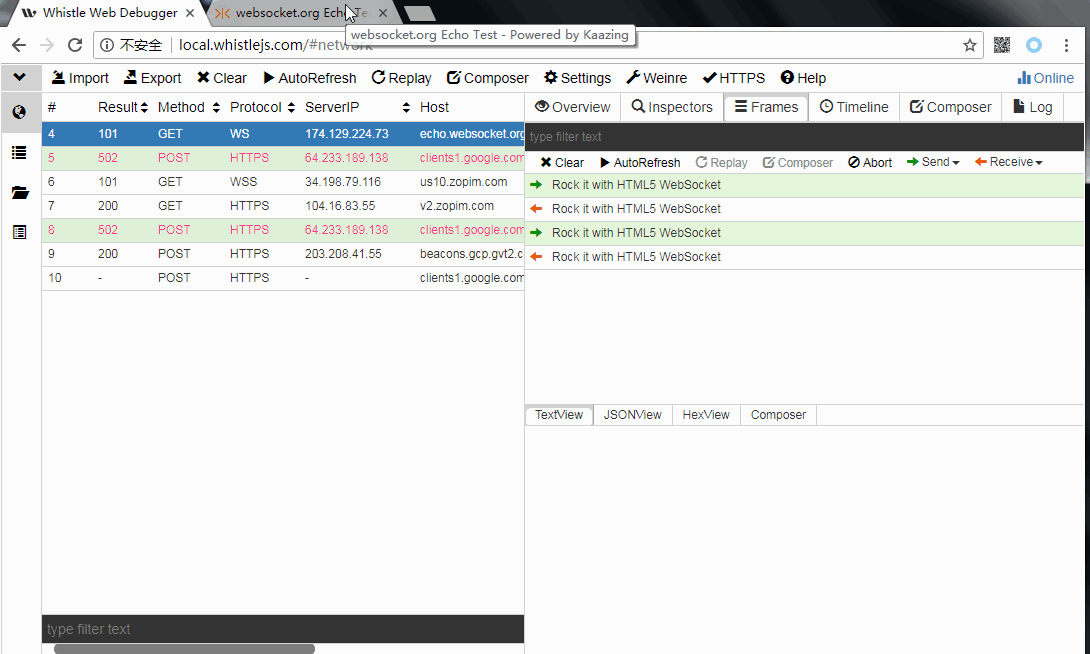1090x654 pixels.
Task: Click the horizontal scrollbar under request list
Action: point(184,648)
